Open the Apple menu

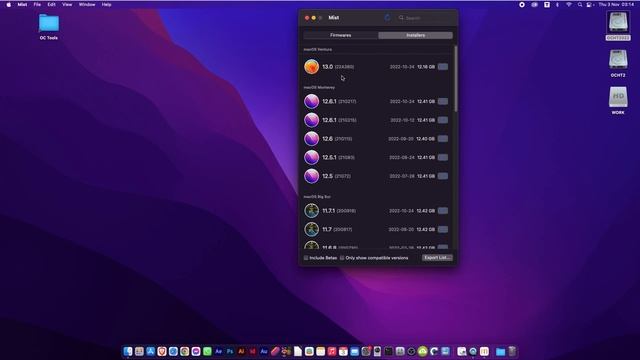[9, 4]
